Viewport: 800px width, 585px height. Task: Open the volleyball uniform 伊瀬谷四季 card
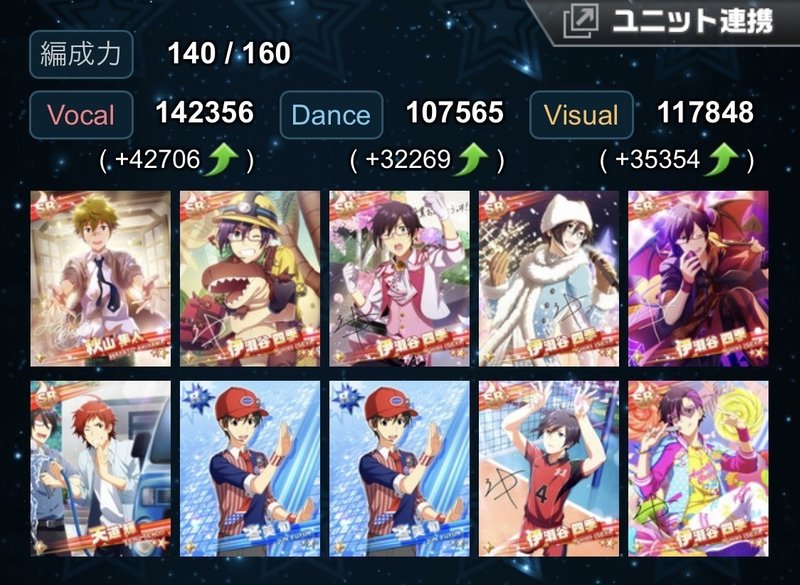coord(549,469)
